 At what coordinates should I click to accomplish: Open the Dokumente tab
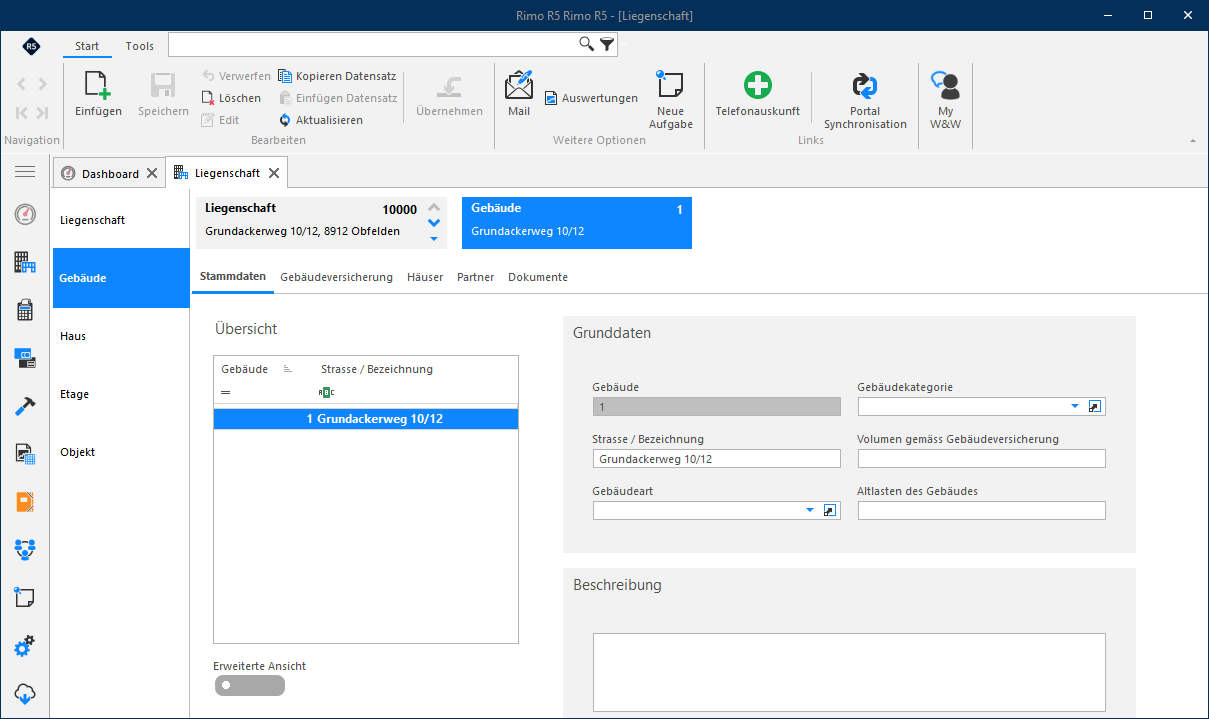tap(538, 277)
